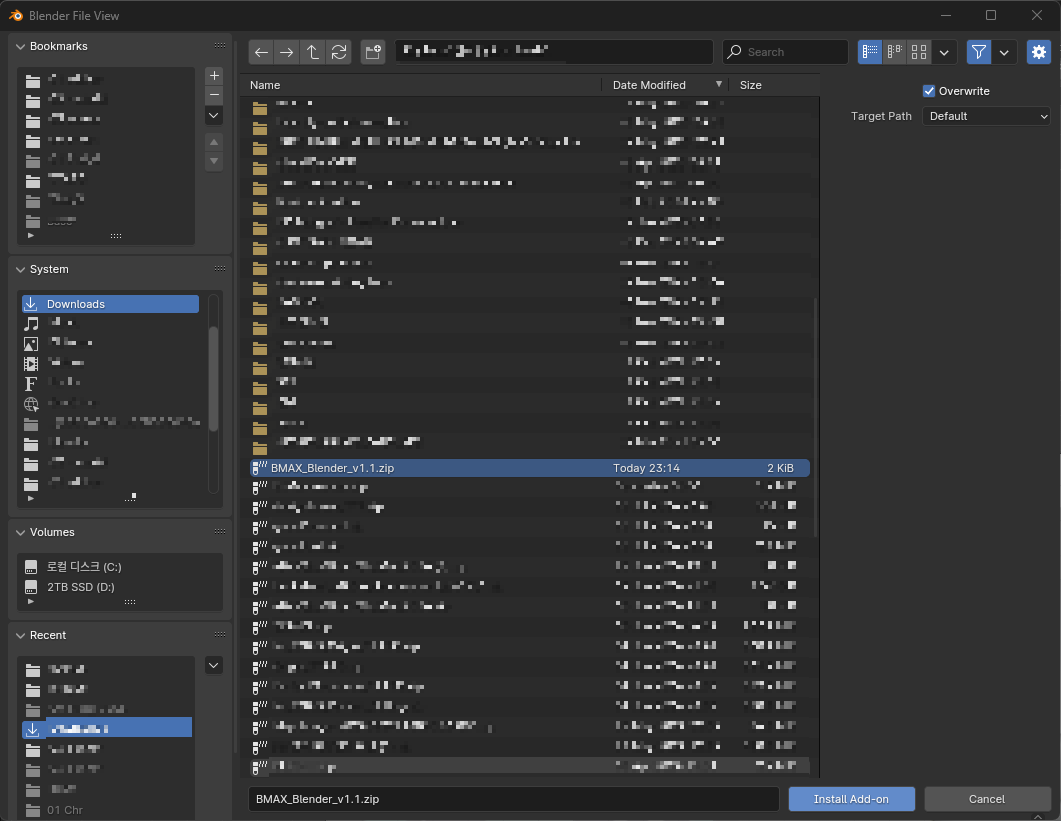The image size is (1061, 821).
Task: Open the Fonts system folder icon
Action: point(31,384)
